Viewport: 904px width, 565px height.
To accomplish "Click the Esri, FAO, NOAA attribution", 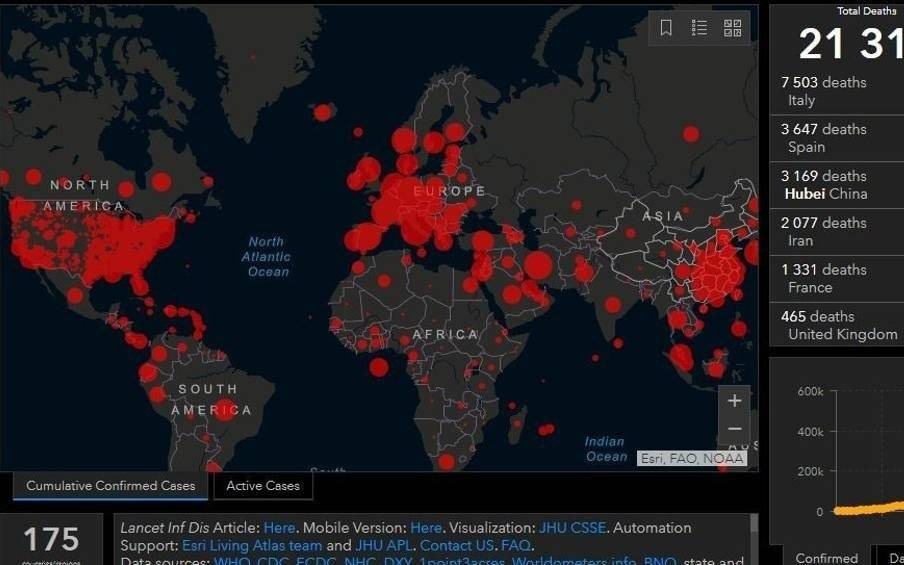I will pos(692,459).
